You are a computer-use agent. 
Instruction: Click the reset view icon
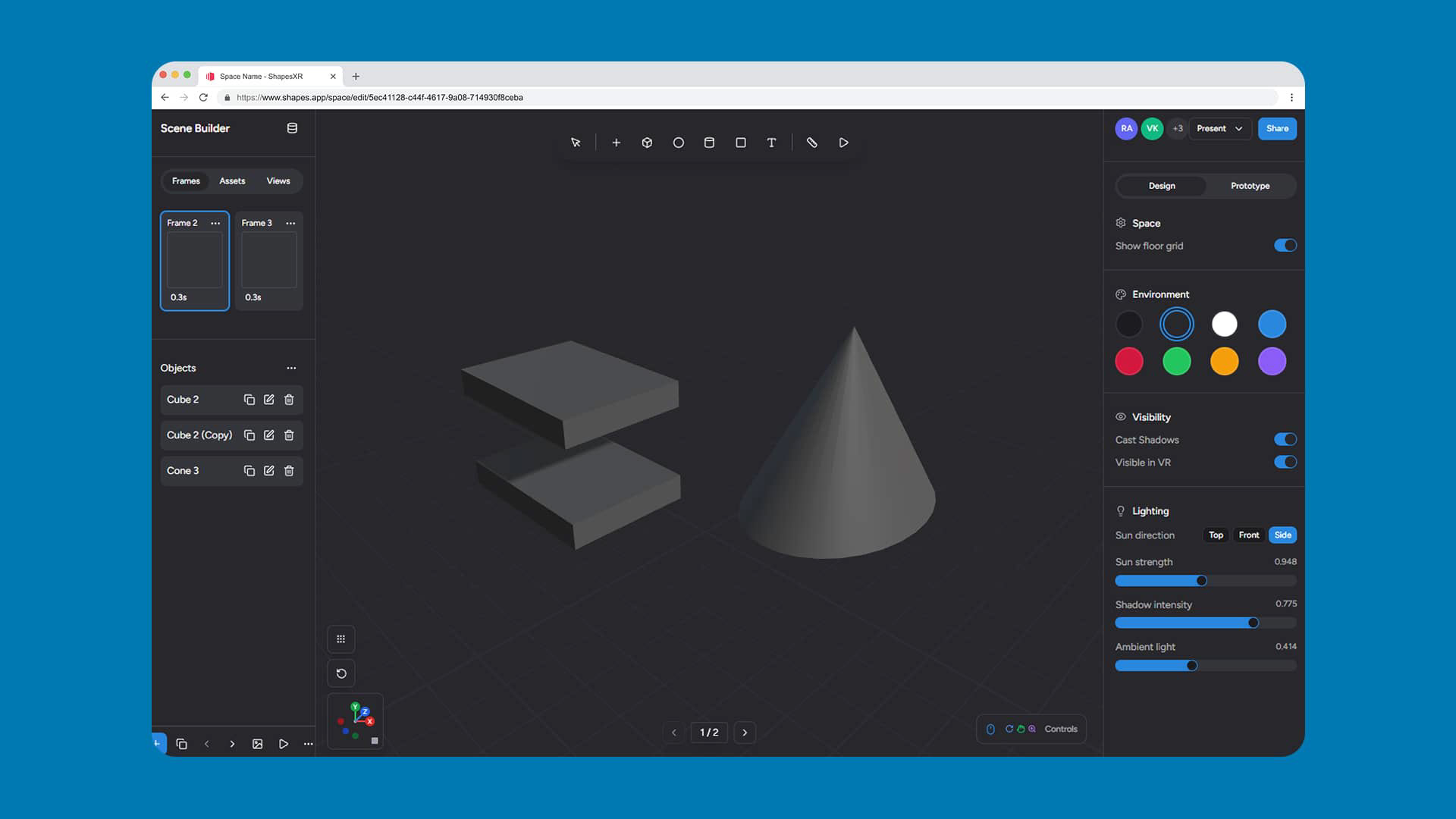click(341, 673)
